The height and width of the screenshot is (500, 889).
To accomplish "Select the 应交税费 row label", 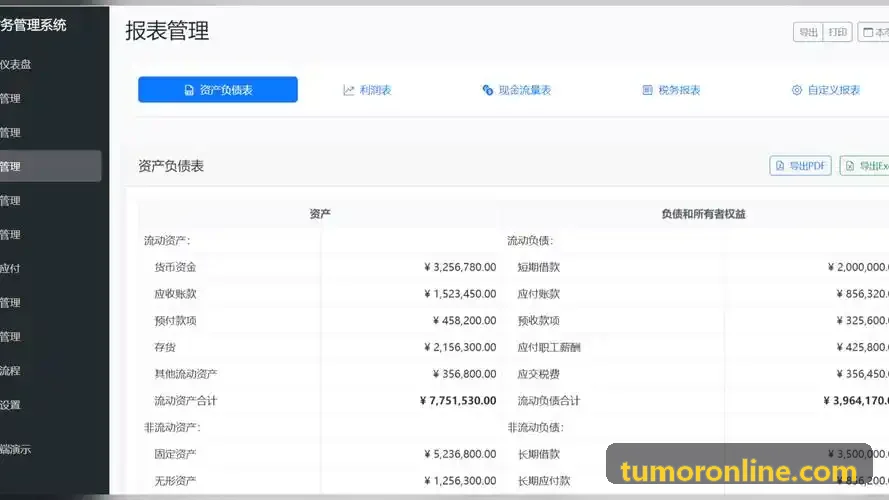I will (539, 374).
